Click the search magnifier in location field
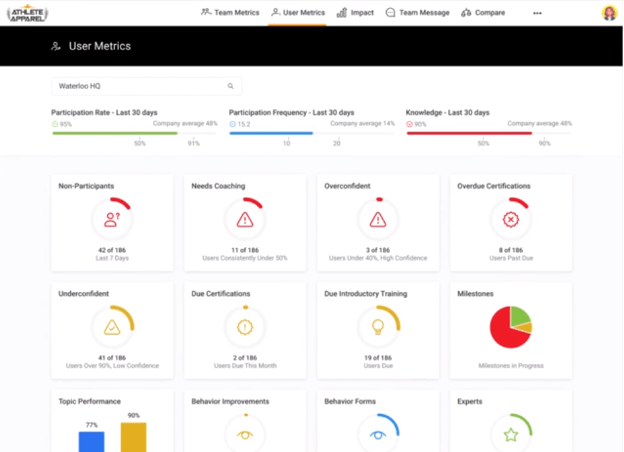 click(230, 86)
